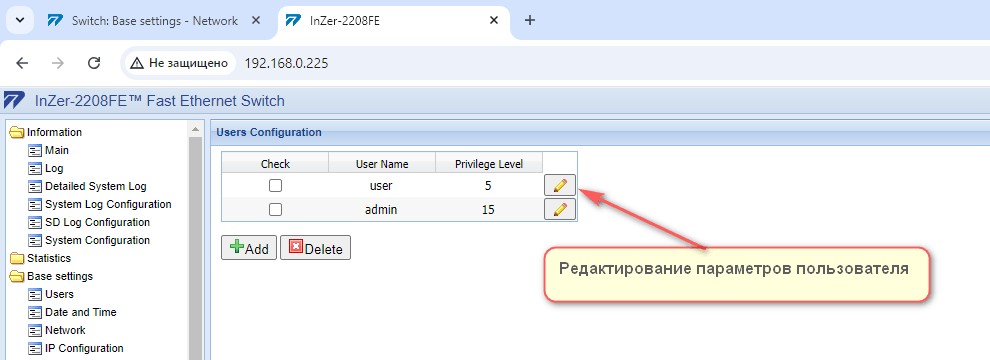Click the sidebar scrollbar up arrow
Viewport: 990px width, 360px height.
196,130
